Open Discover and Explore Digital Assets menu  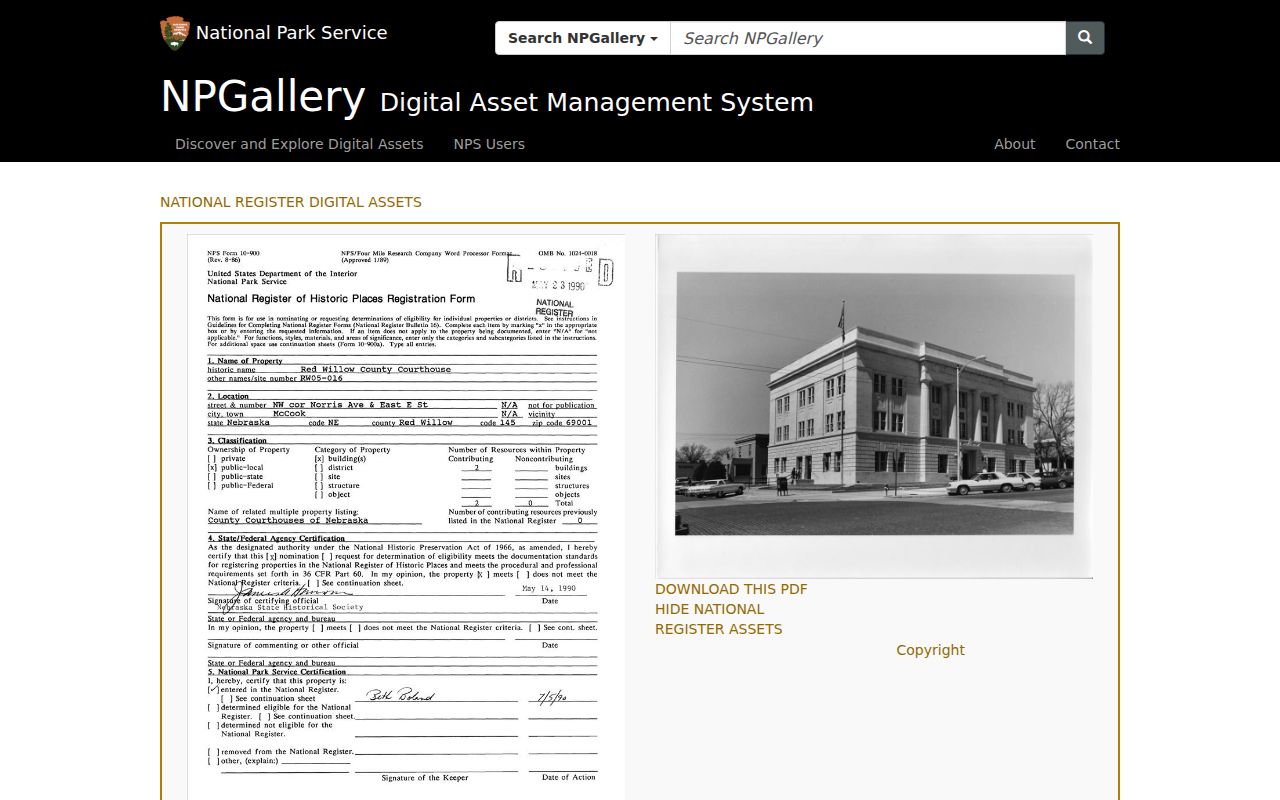[x=299, y=144]
